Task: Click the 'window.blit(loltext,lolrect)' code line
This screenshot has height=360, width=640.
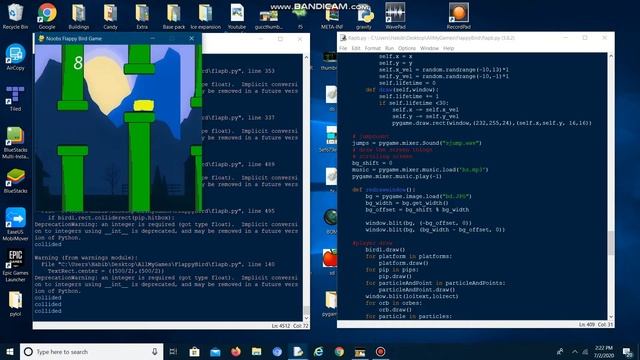Action: (411, 296)
